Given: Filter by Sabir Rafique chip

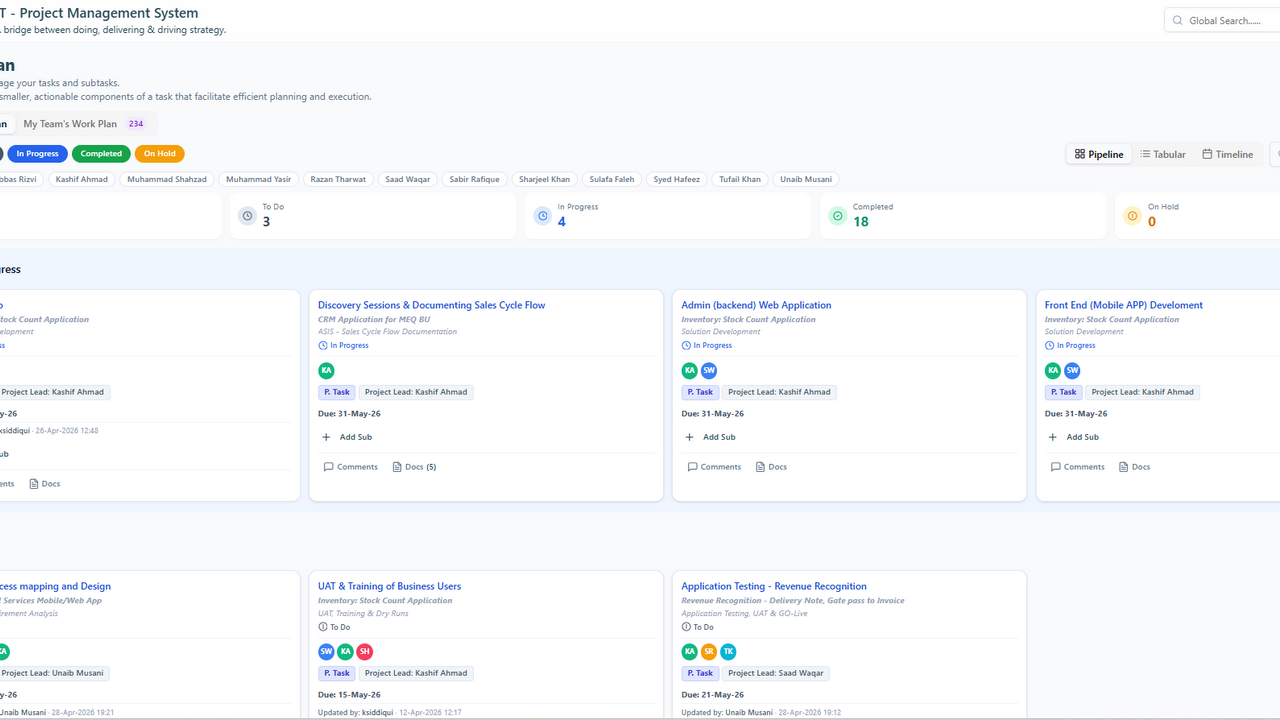Looking at the screenshot, I should 475,179.
